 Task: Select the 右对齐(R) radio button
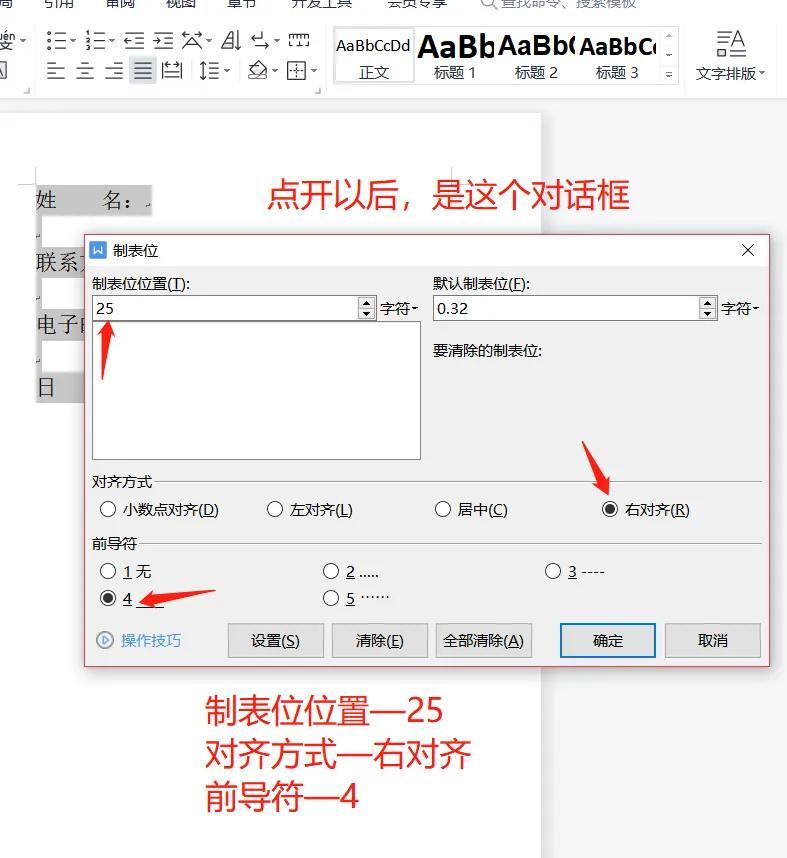pyautogui.click(x=610, y=509)
